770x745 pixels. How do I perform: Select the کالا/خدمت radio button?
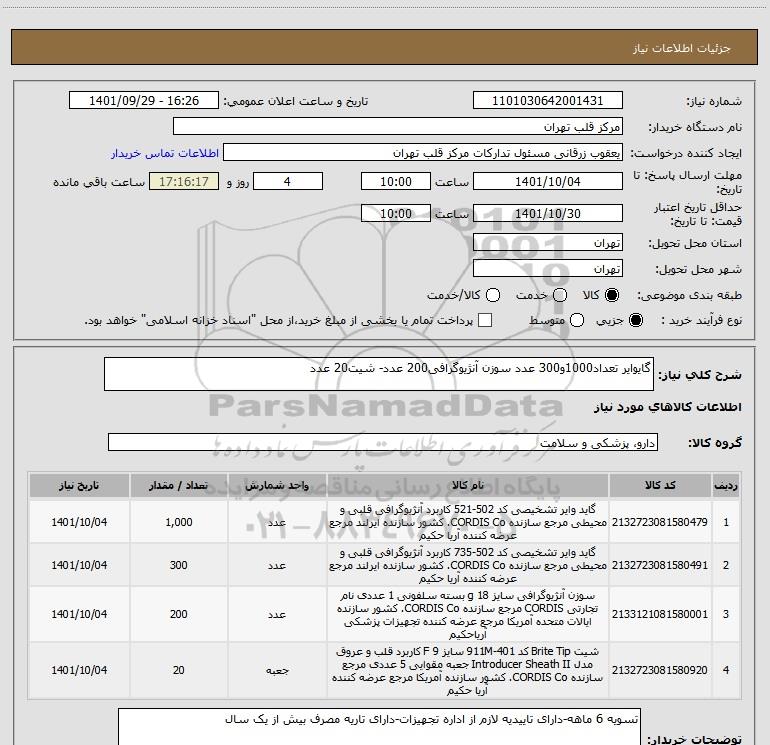(493, 295)
